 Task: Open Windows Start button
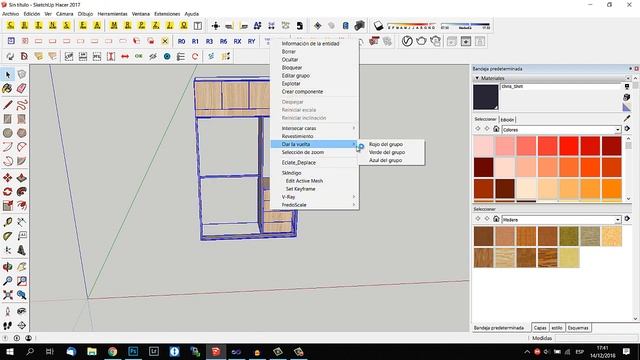[x=9, y=351]
